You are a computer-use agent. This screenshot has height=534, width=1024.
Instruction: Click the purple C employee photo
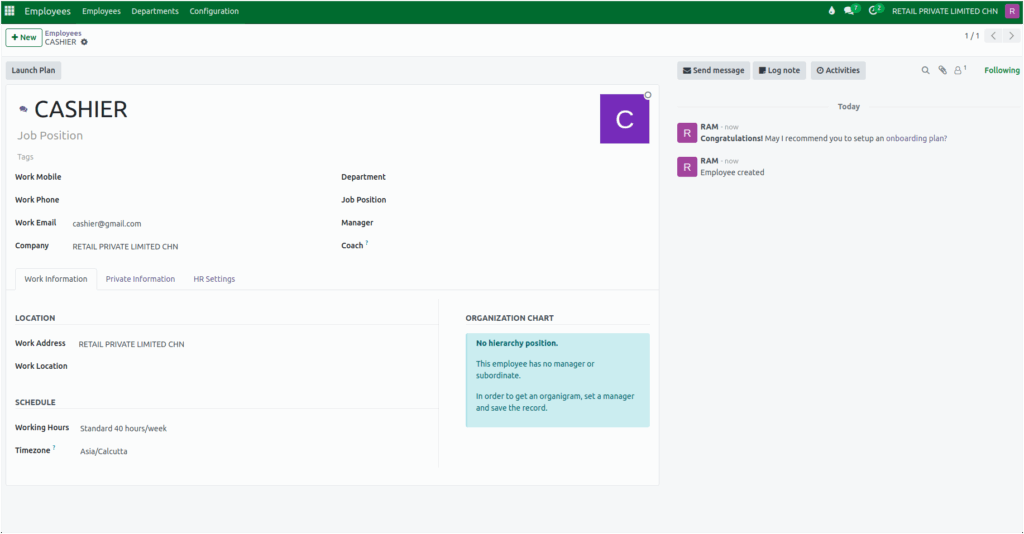pos(624,119)
